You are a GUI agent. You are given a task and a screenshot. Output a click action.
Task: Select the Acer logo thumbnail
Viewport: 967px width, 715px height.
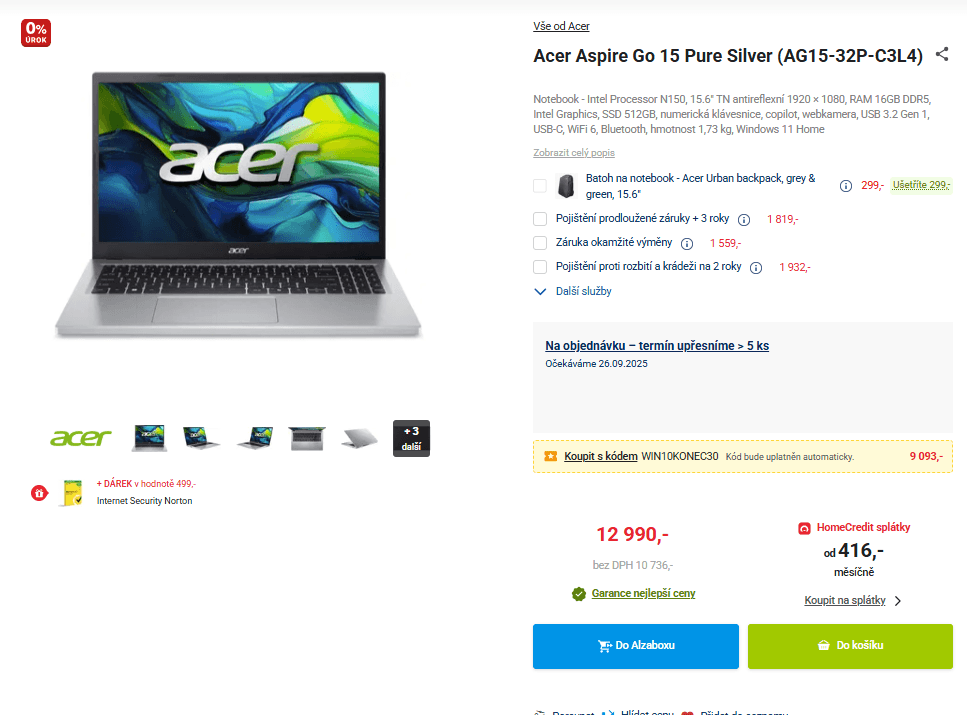tap(81, 438)
